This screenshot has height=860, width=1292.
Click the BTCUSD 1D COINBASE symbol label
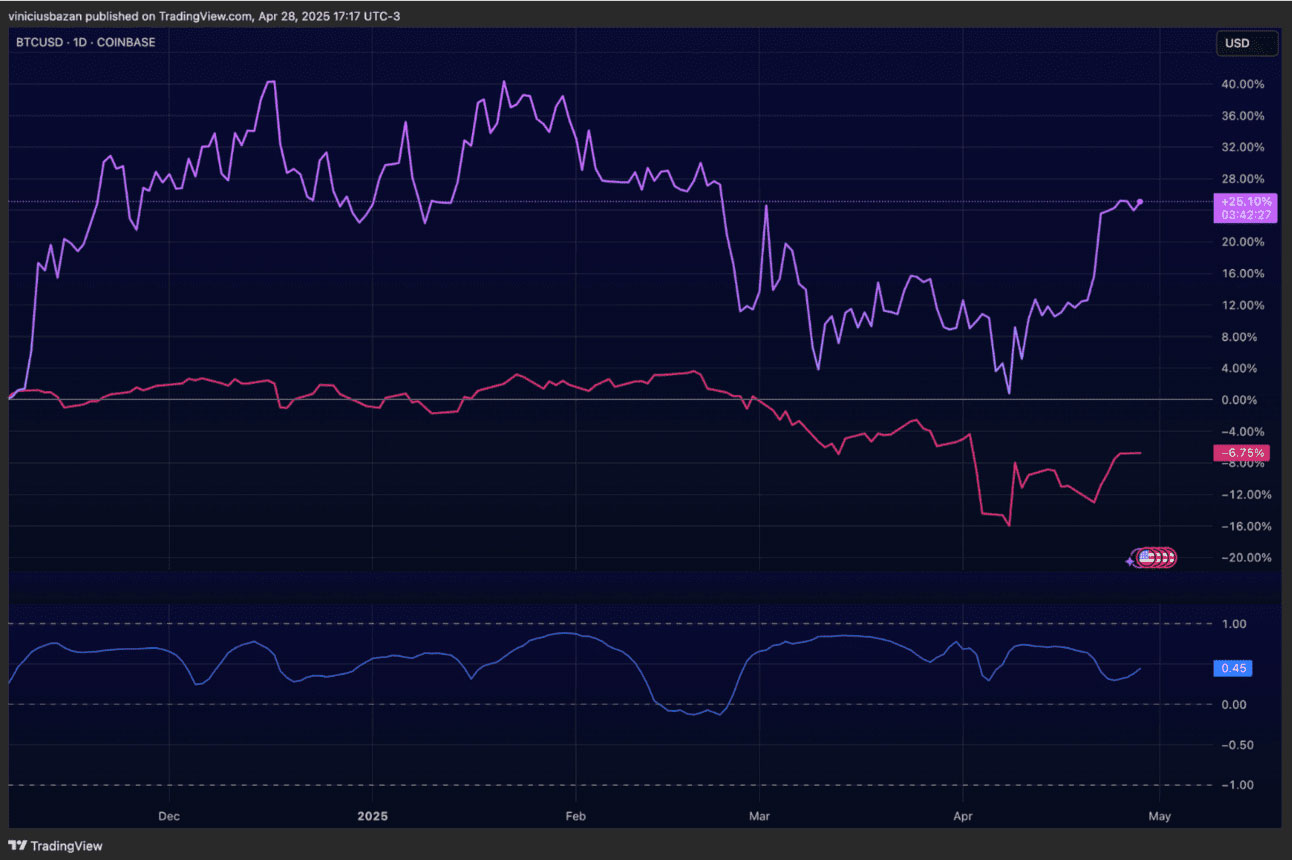86,43
